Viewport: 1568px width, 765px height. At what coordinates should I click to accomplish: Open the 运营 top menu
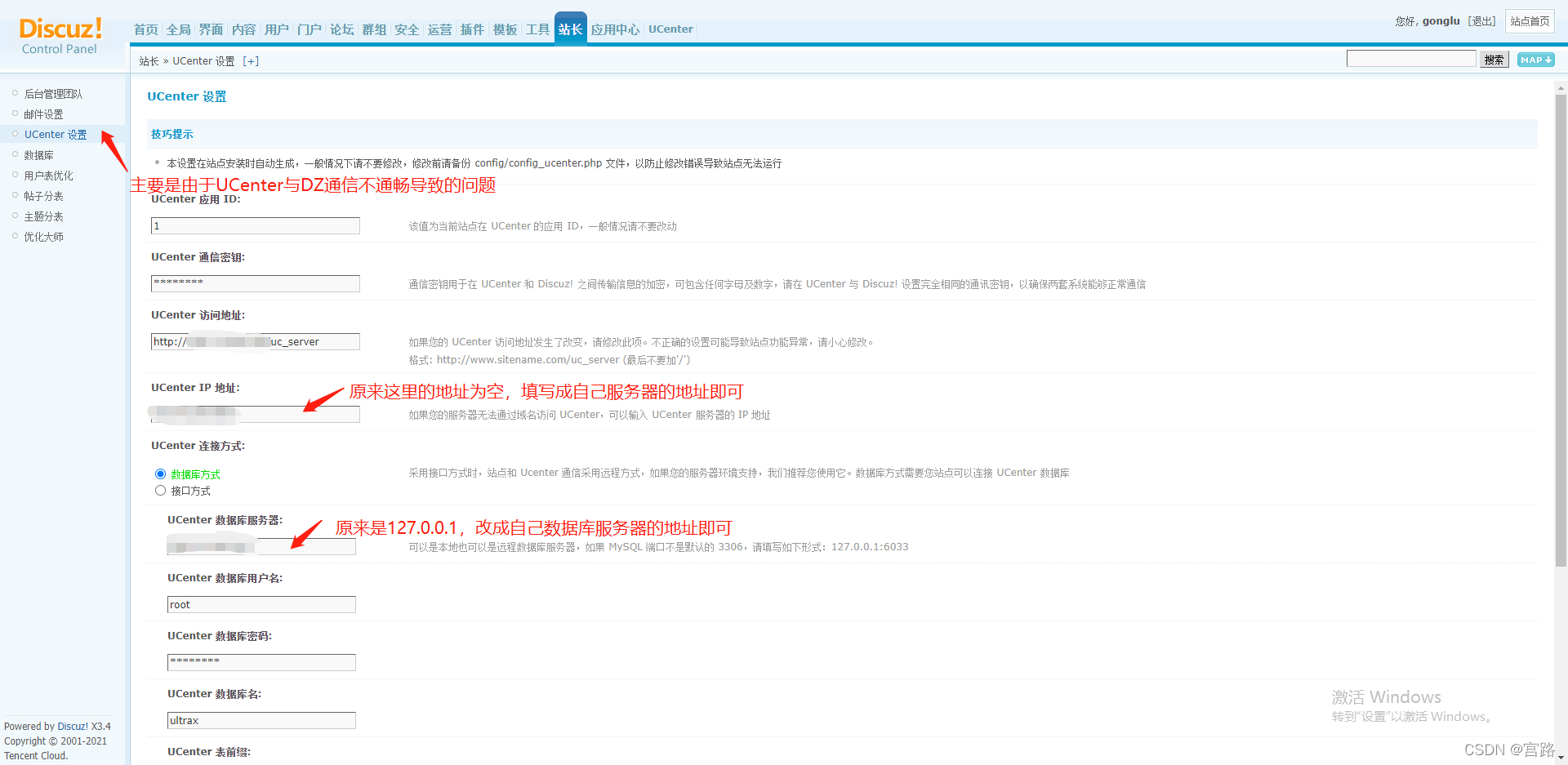tap(440, 29)
